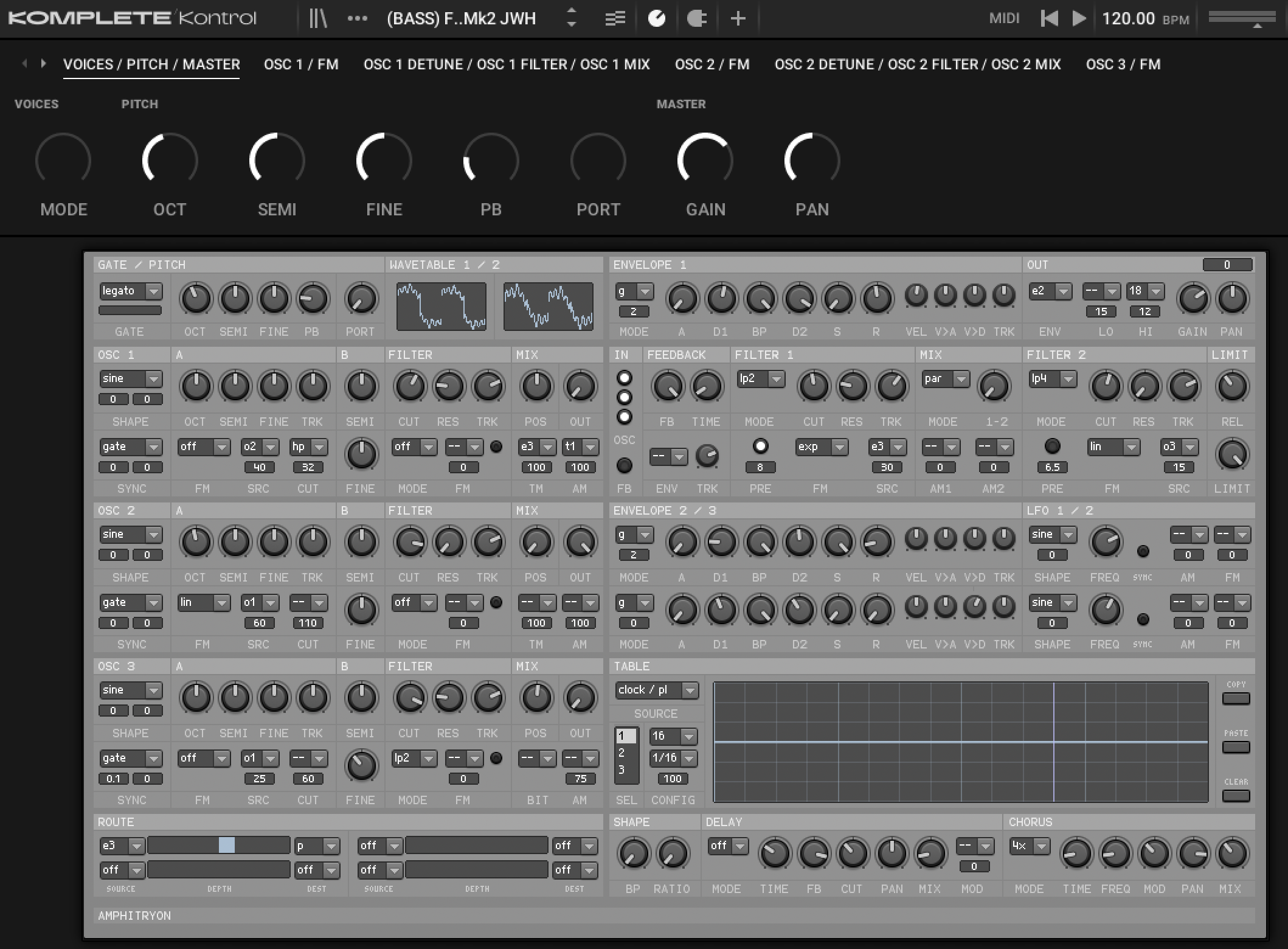Screen dimensions: 1288x949
Task: Click the OUT LIMIT knob
Action: 1232,454
